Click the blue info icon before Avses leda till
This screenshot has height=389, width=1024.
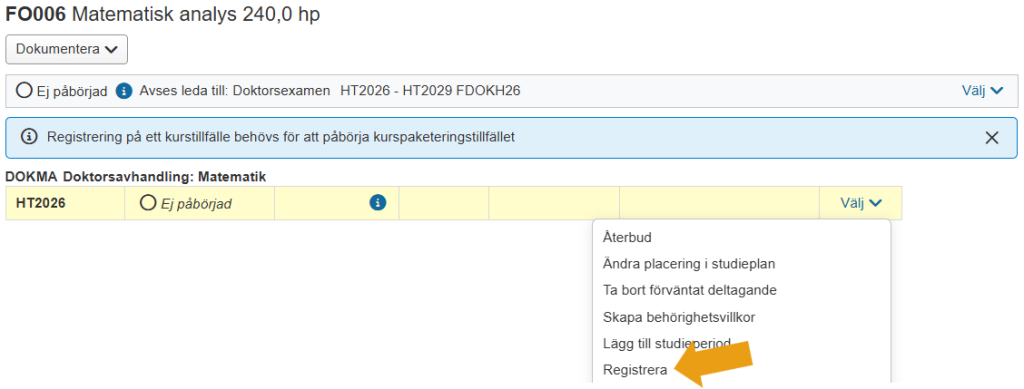coord(123,91)
